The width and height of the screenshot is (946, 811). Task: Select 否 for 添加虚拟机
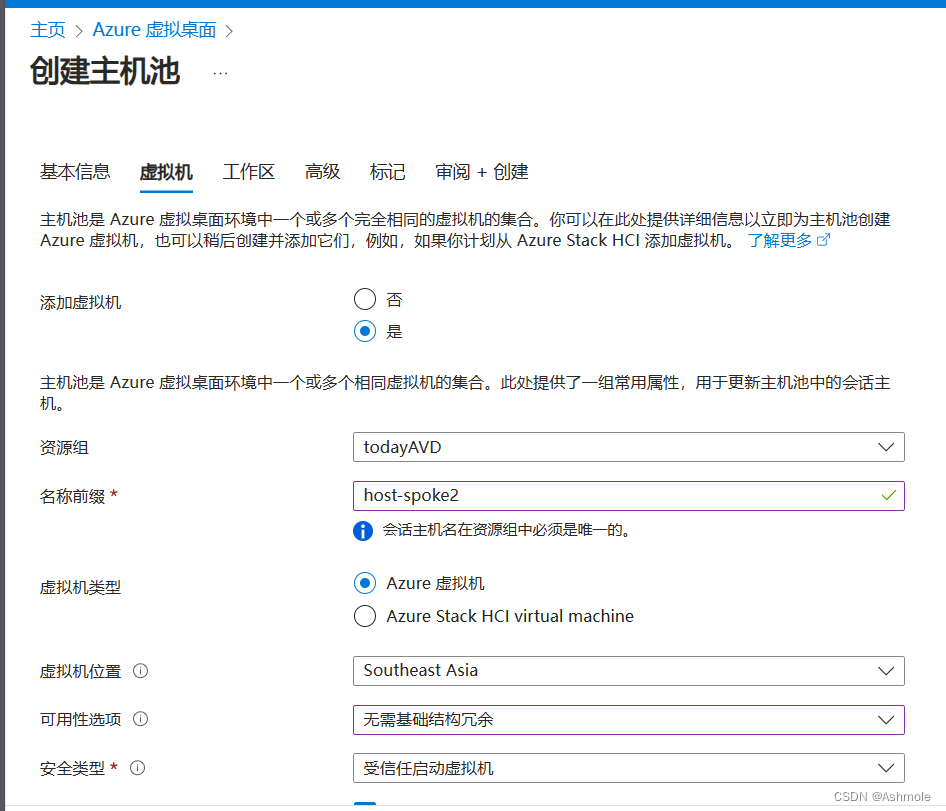[365, 299]
